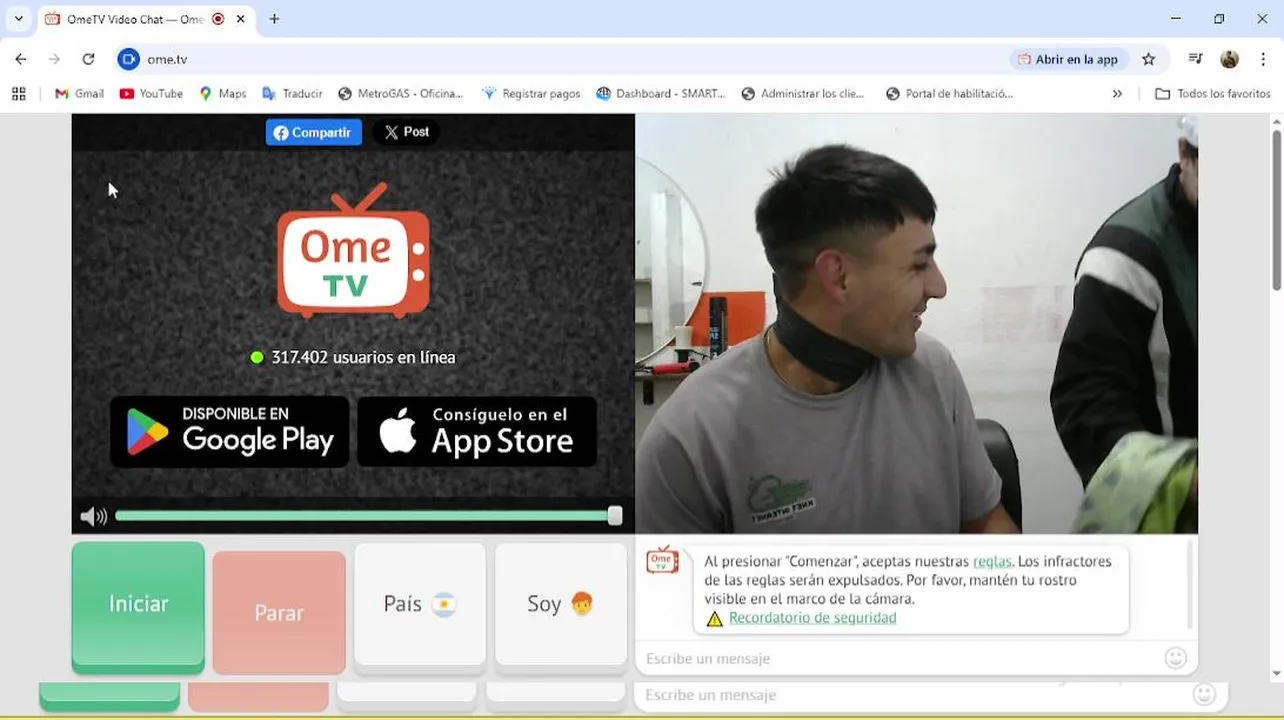
Task: Click the yellow warning triangle icon
Action: pyautogui.click(x=714, y=618)
